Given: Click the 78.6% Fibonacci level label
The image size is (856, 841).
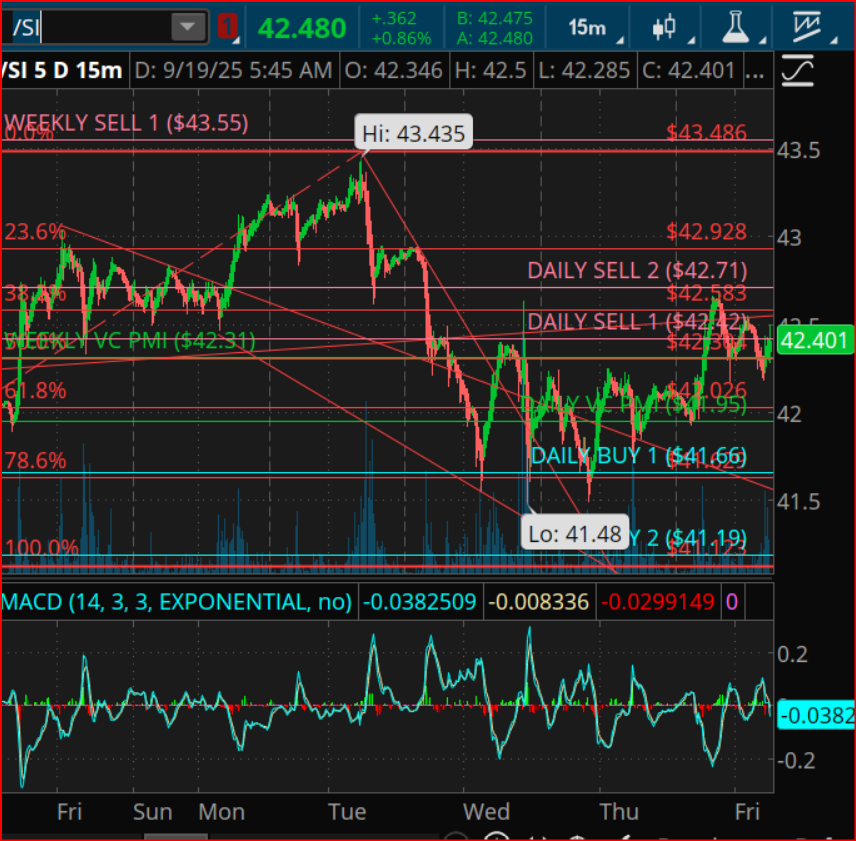Looking at the screenshot, I should tap(35, 461).
